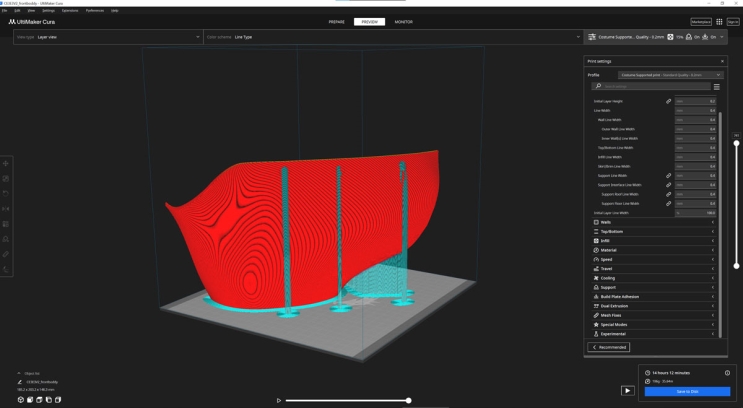This screenshot has height=408, width=743.
Task: Select the Move tool in left toolbar
Action: click(x=6, y=163)
